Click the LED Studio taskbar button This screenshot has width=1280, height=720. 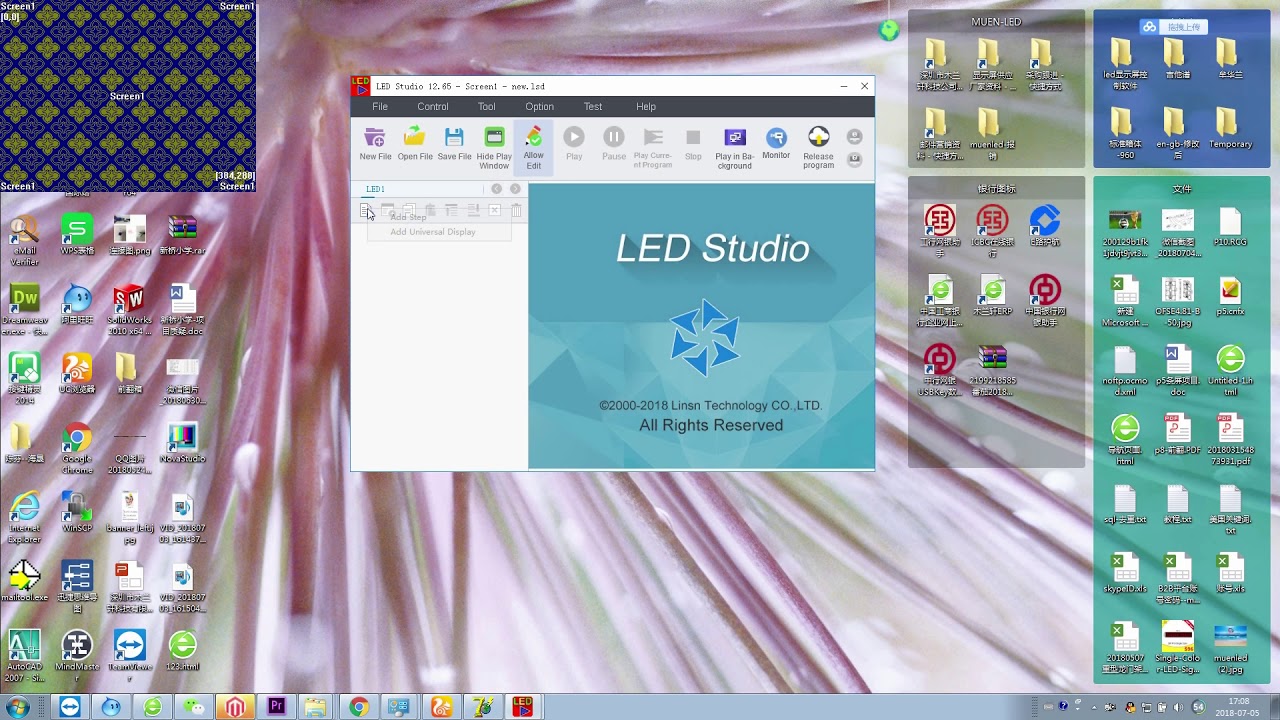pyautogui.click(x=522, y=707)
